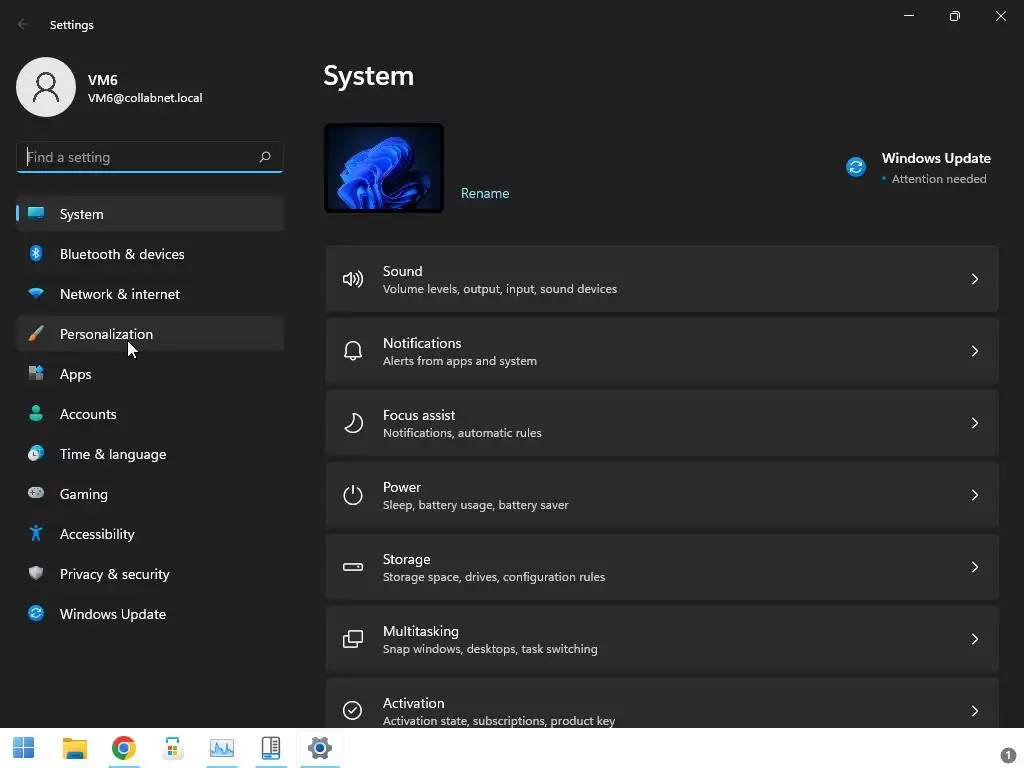The height and width of the screenshot is (768, 1024).
Task: Open the Start menu on taskbar
Action: click(x=24, y=748)
